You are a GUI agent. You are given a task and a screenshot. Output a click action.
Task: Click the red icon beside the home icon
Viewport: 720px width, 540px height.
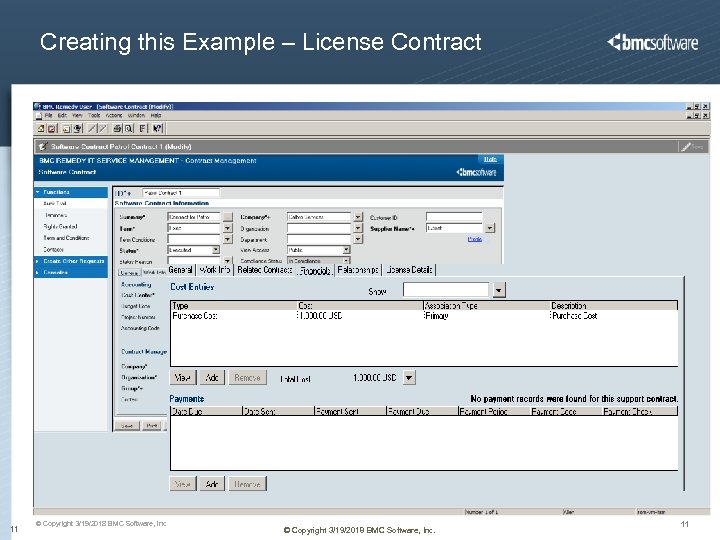coord(52,129)
